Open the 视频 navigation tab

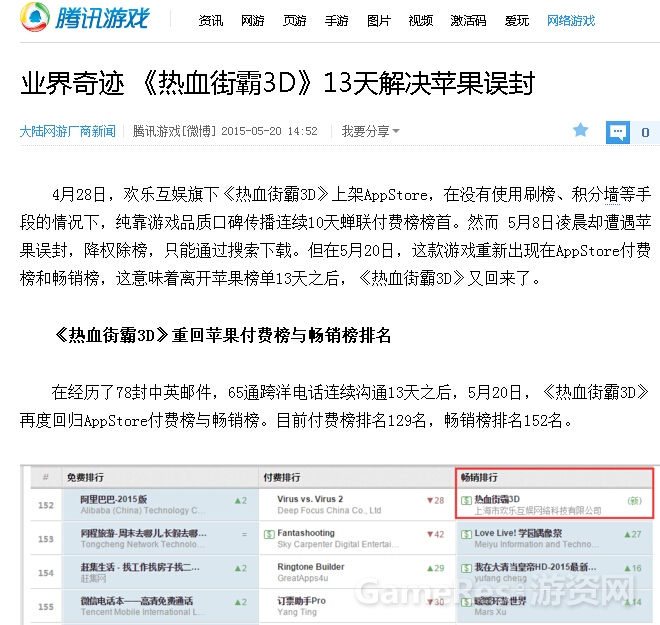click(421, 21)
